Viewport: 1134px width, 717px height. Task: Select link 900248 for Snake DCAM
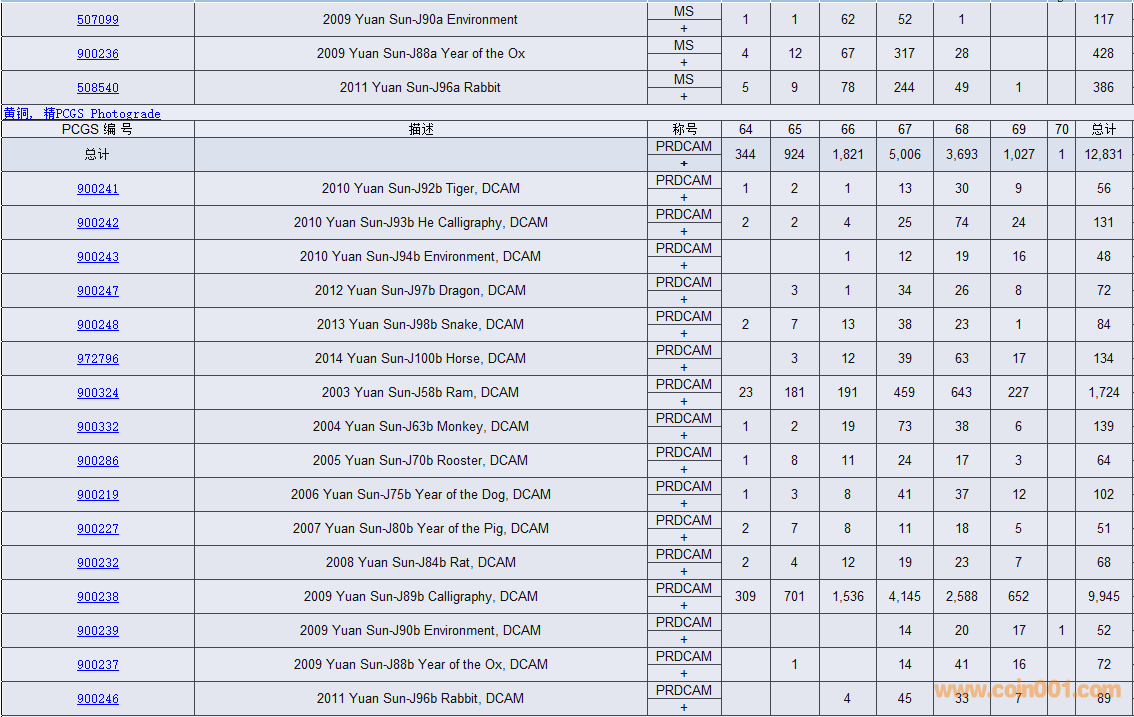point(98,325)
